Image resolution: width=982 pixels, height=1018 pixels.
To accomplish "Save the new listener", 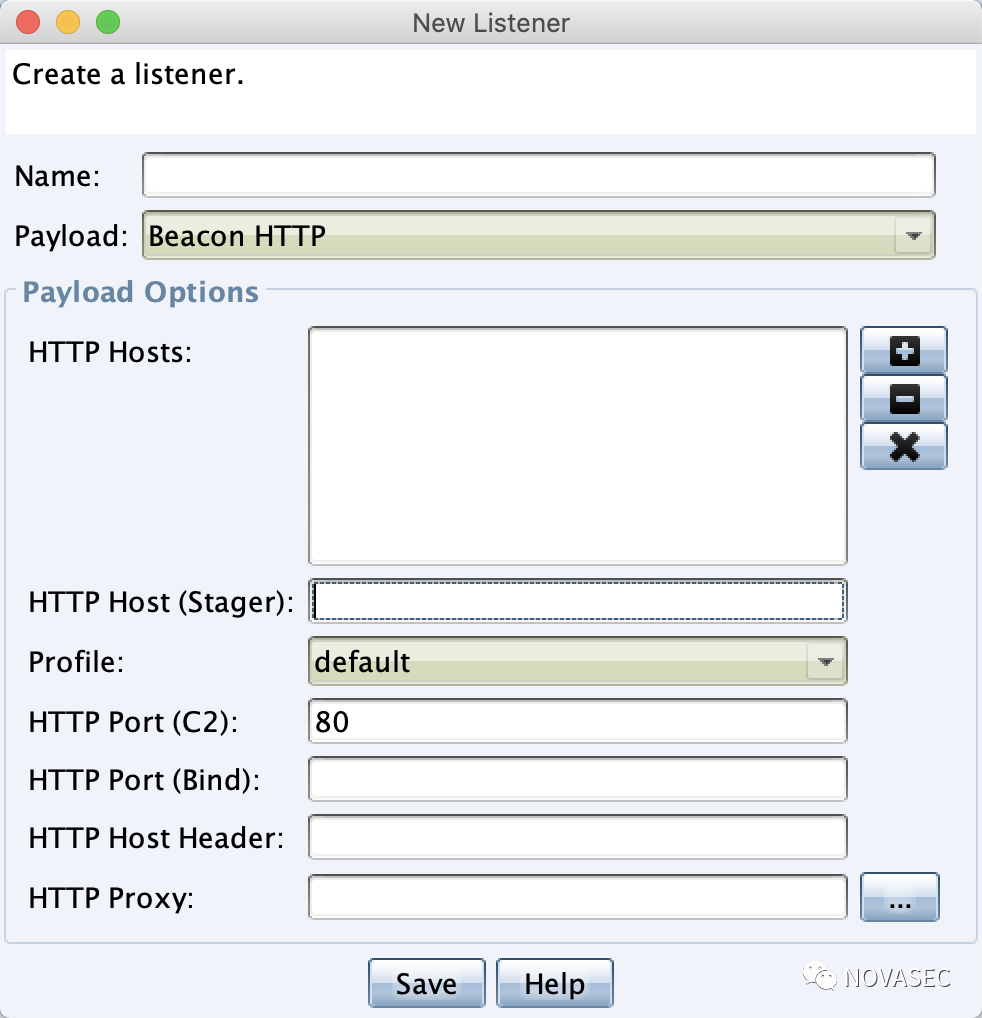I will click(x=427, y=983).
